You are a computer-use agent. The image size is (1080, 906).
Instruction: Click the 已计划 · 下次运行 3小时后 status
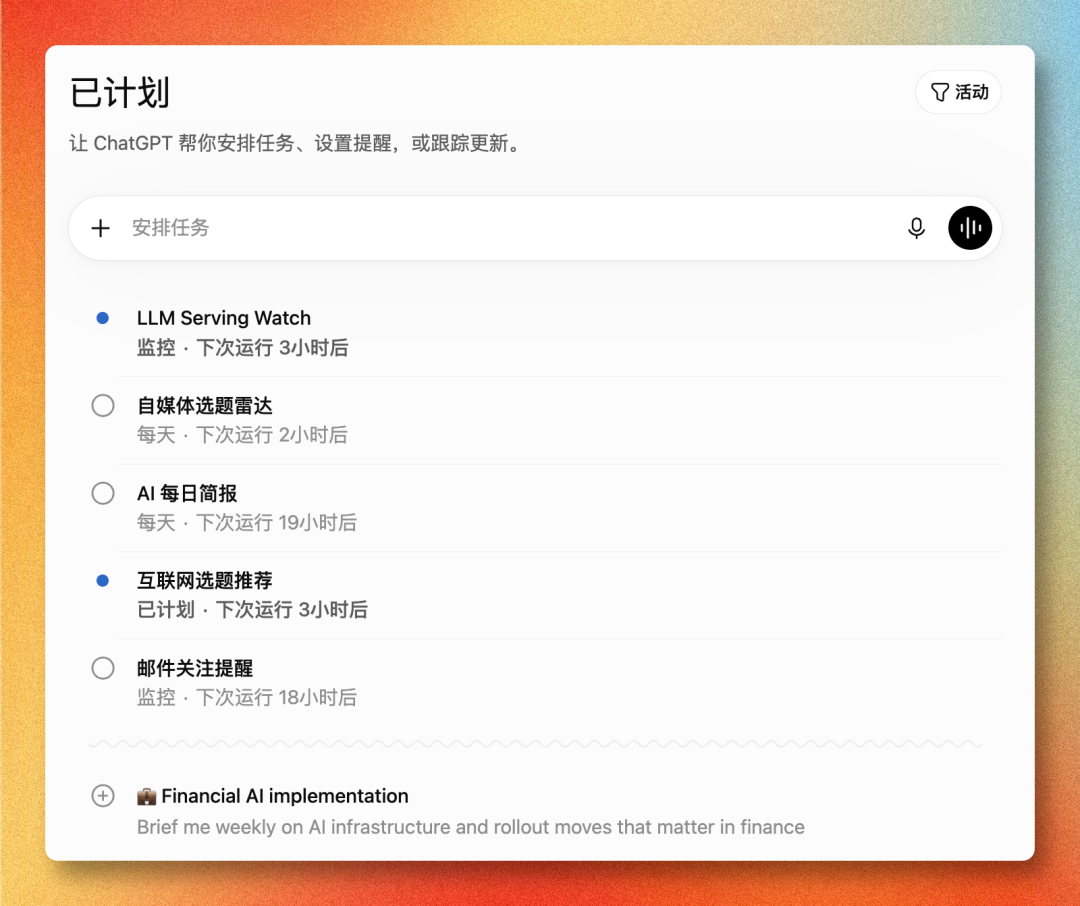coord(252,610)
